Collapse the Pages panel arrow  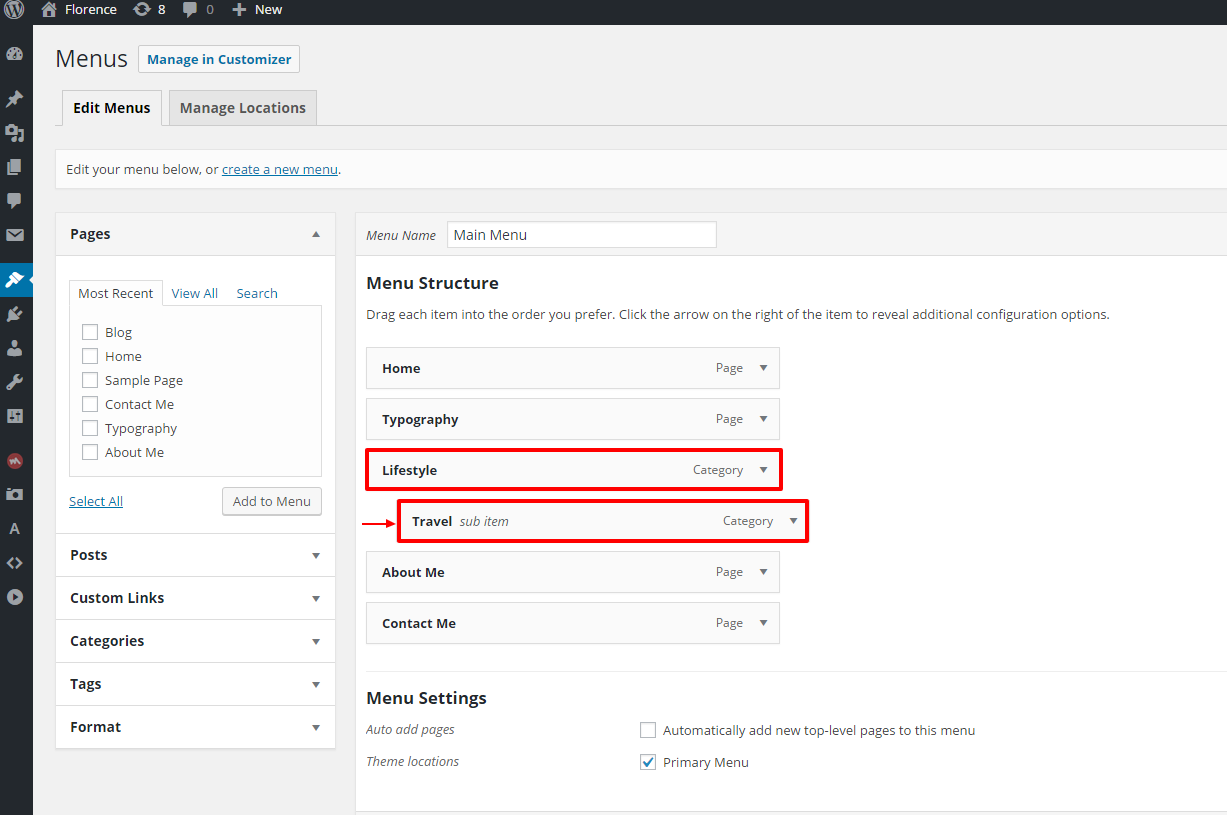pos(316,234)
